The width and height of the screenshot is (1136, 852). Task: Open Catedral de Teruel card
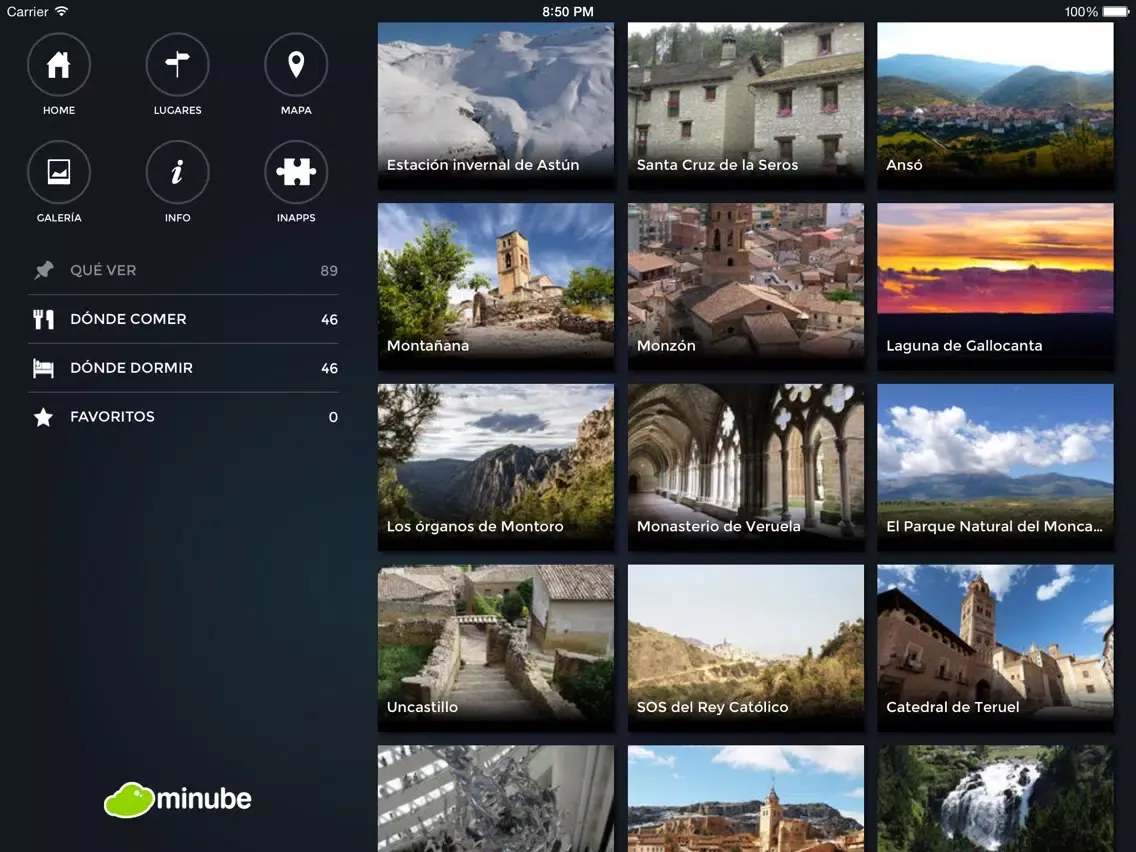(995, 648)
